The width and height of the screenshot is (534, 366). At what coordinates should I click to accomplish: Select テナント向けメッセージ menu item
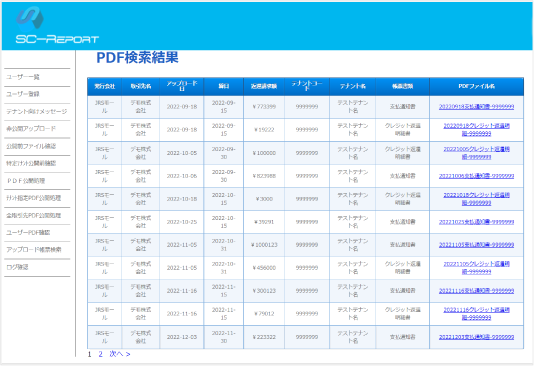click(x=37, y=112)
